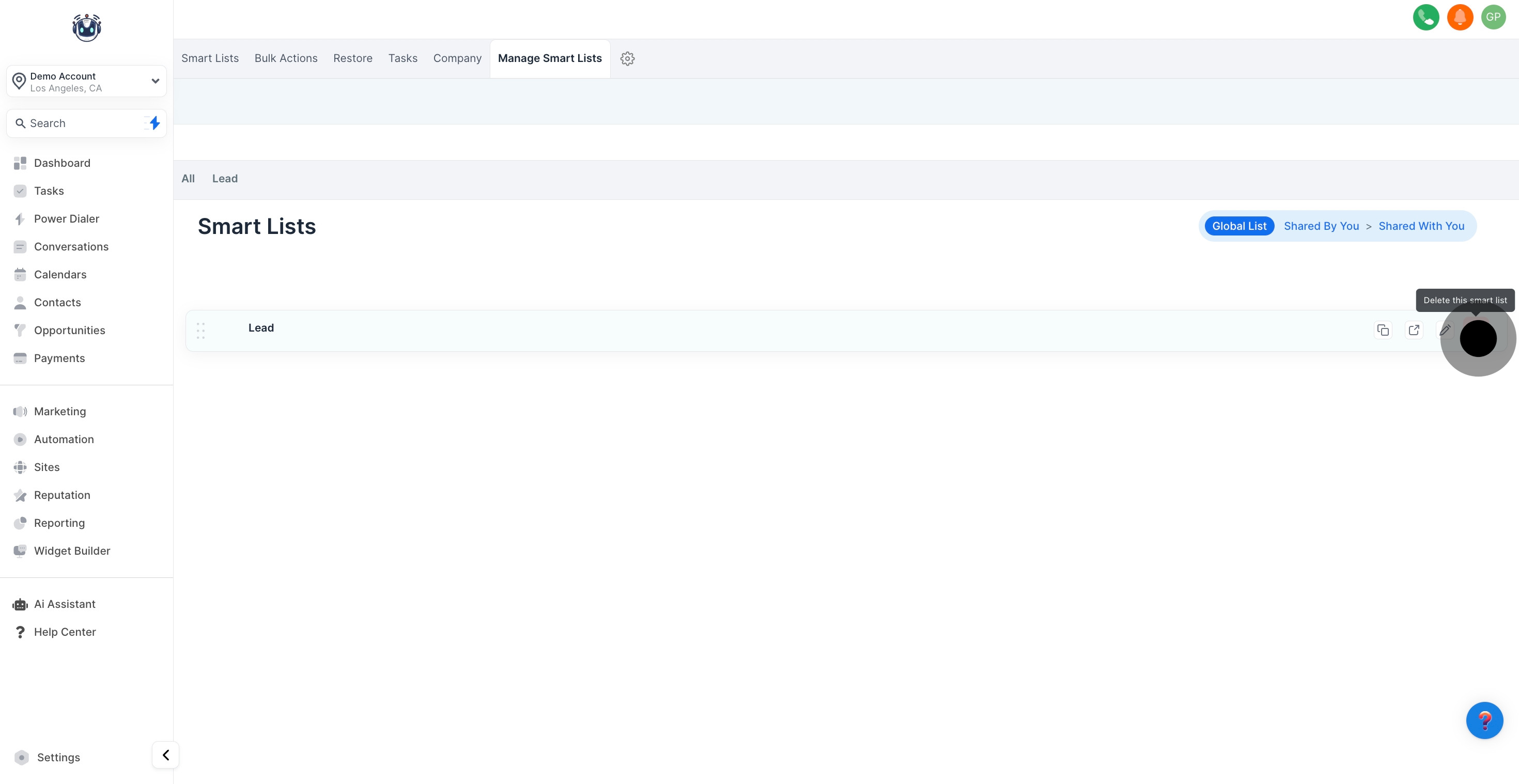
Task: Select the Global List filter pill
Action: [1239, 226]
